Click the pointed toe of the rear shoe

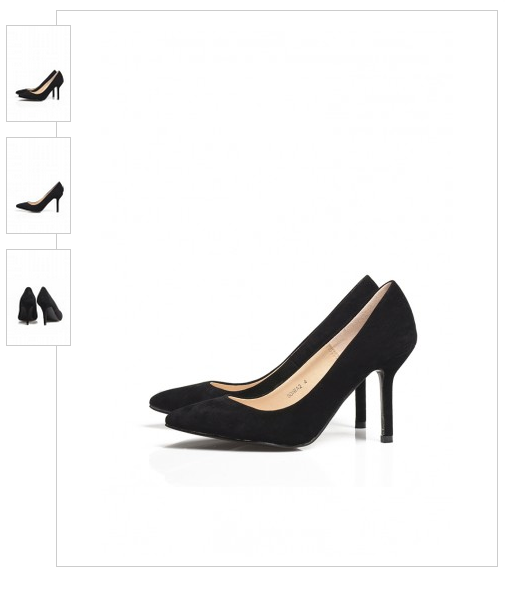coord(159,400)
